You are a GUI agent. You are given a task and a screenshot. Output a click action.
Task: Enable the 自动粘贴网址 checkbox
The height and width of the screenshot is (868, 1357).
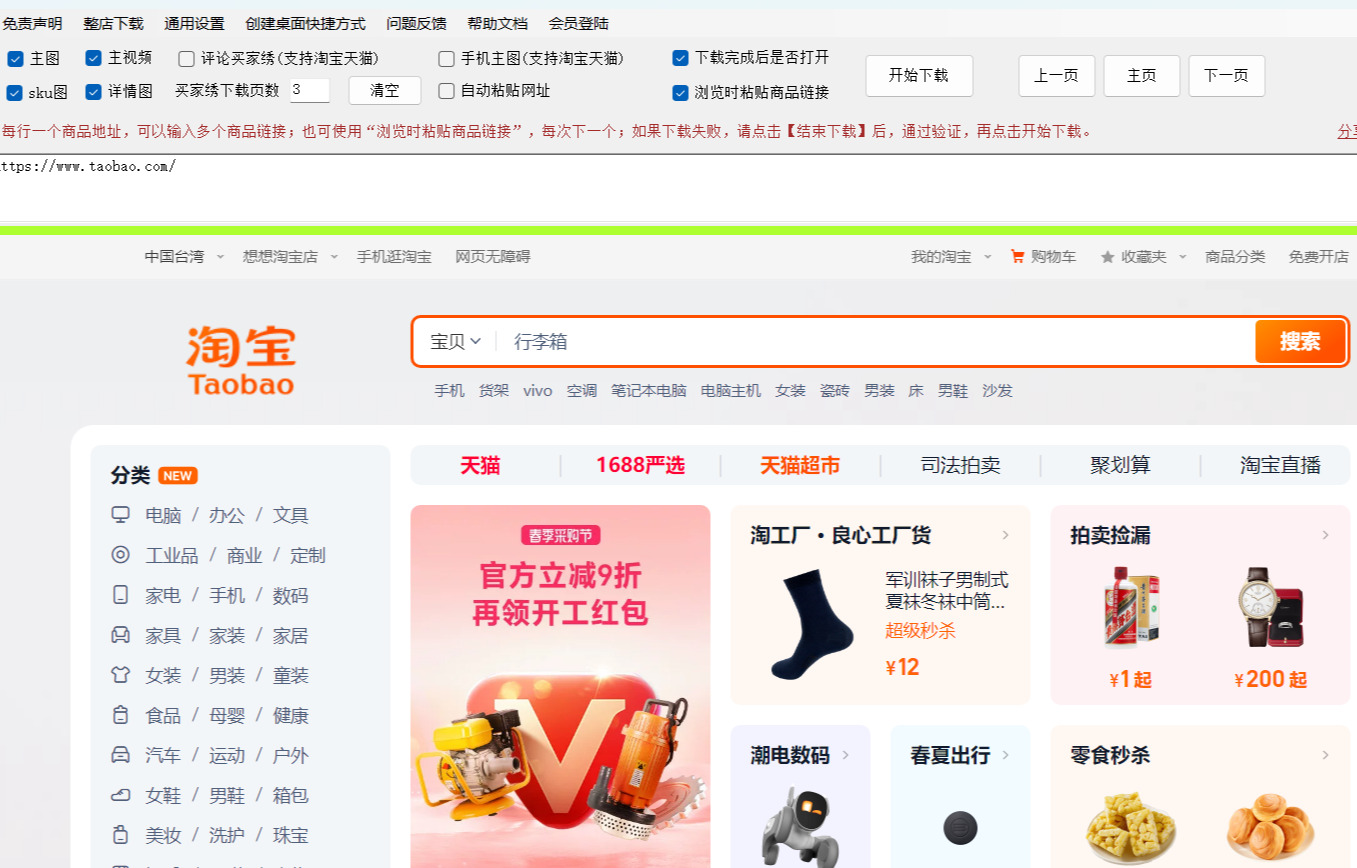[x=447, y=91]
